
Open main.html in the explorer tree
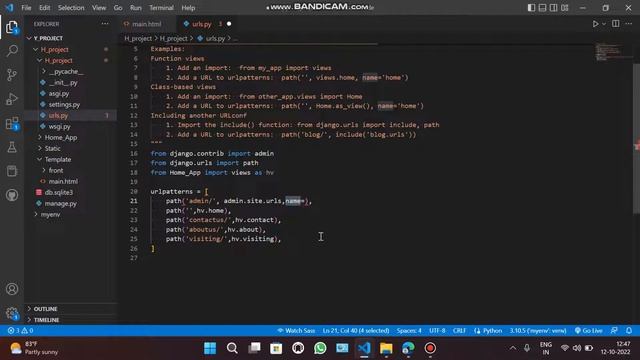[63, 182]
